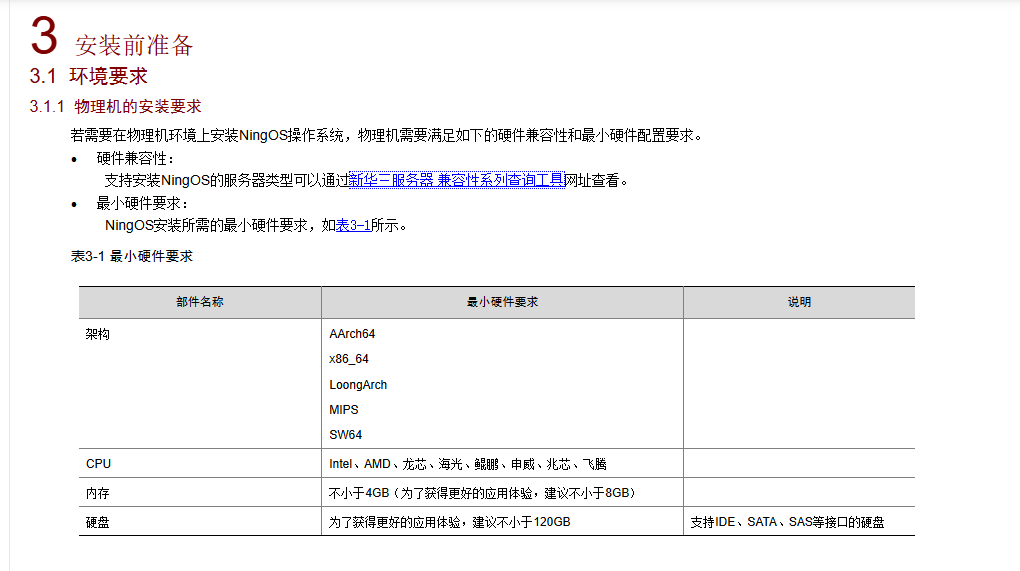This screenshot has height=571, width=1020.
Task: Click the LoongArch table entry
Action: (358, 384)
